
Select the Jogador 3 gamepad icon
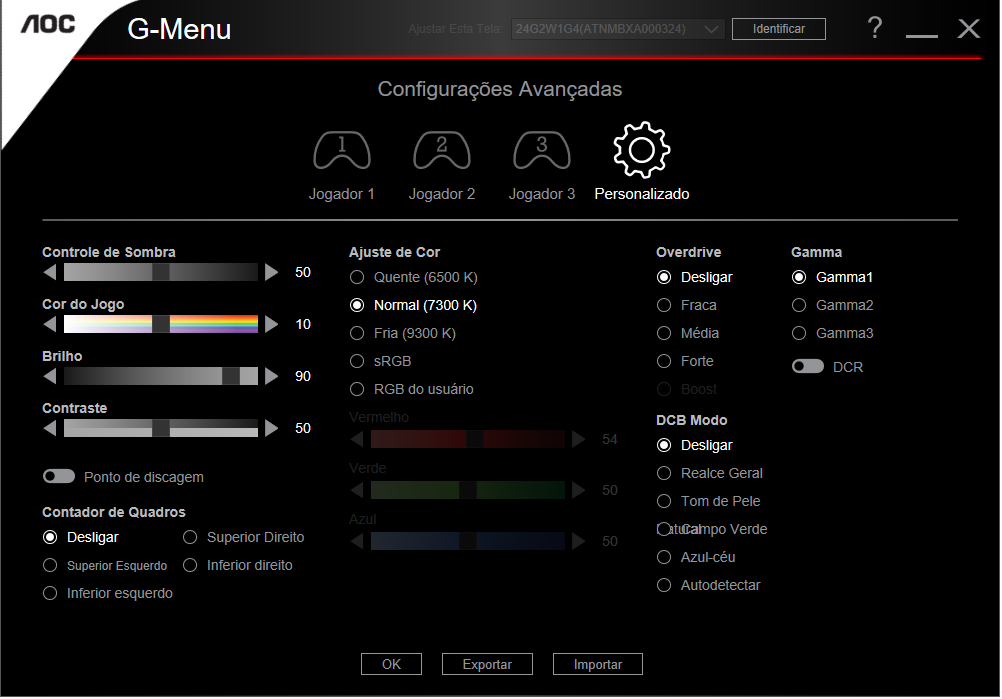click(542, 150)
